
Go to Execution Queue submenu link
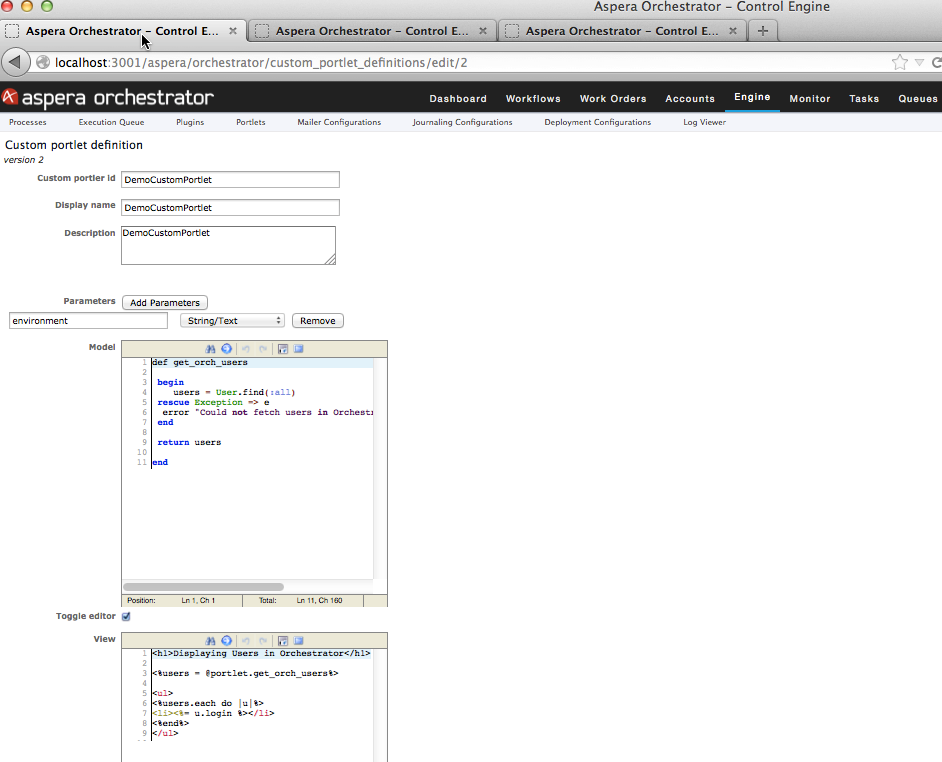111,122
